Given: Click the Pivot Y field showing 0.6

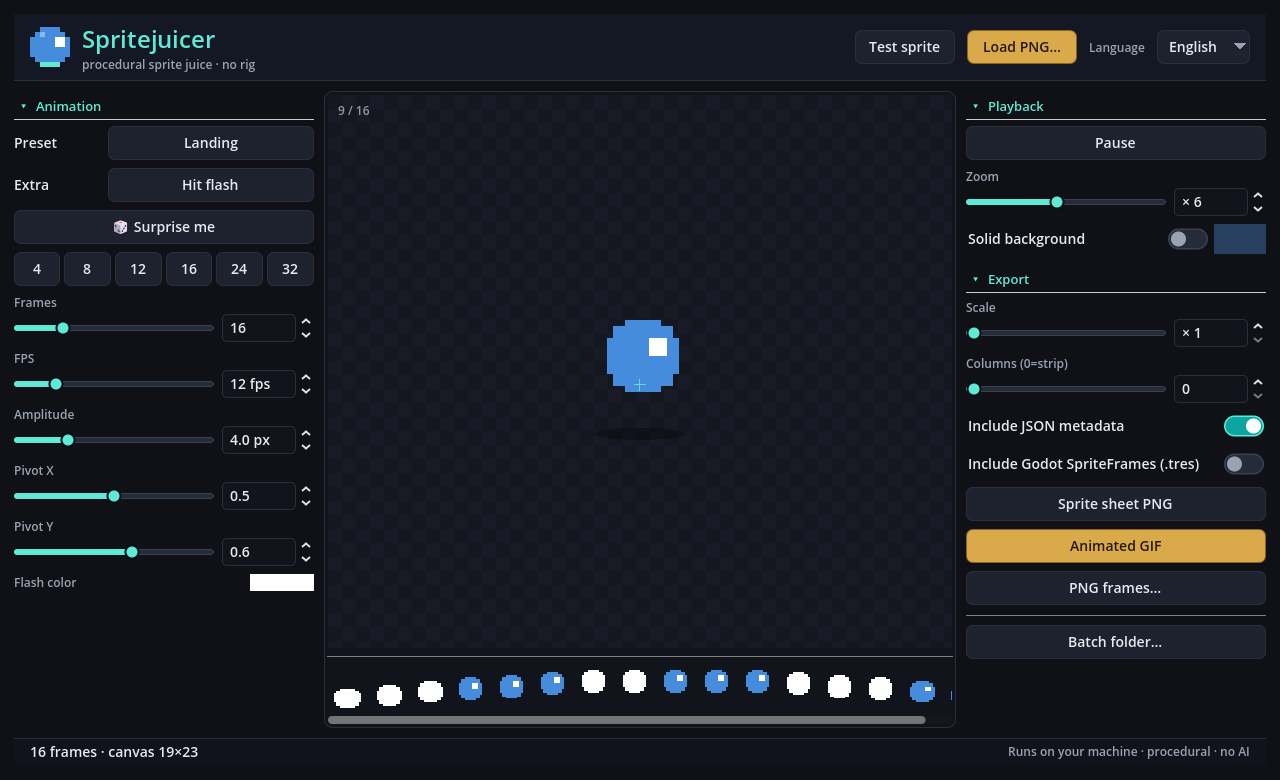Looking at the screenshot, I should tap(258, 552).
